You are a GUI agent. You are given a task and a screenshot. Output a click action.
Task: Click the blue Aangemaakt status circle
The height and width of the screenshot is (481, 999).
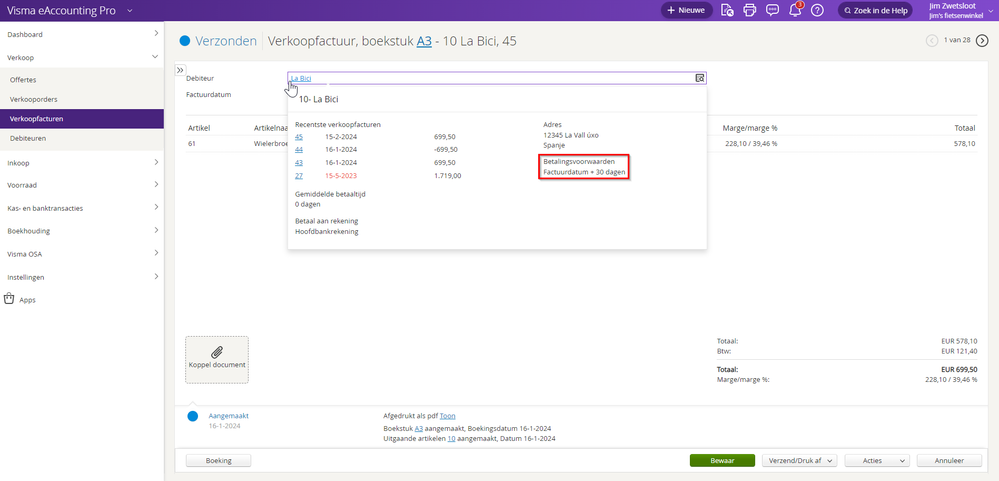192,416
